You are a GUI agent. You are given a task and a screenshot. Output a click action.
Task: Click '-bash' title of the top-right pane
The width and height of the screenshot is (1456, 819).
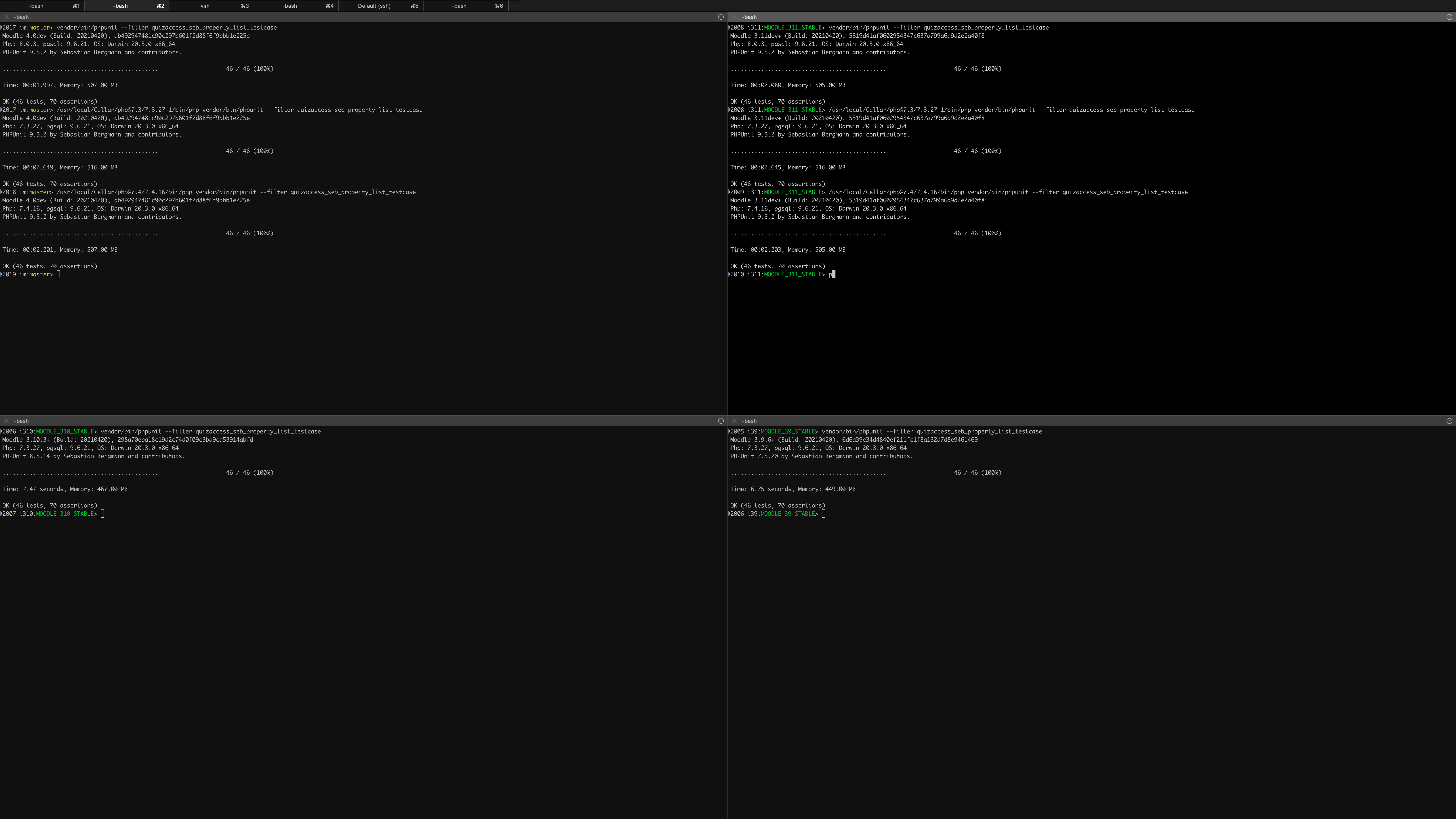tap(750, 17)
